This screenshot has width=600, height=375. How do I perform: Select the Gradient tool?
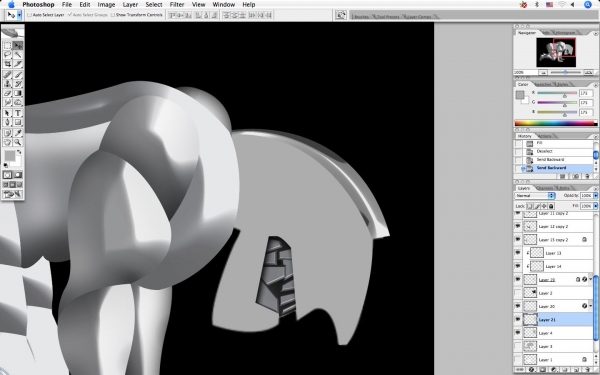click(x=18, y=93)
